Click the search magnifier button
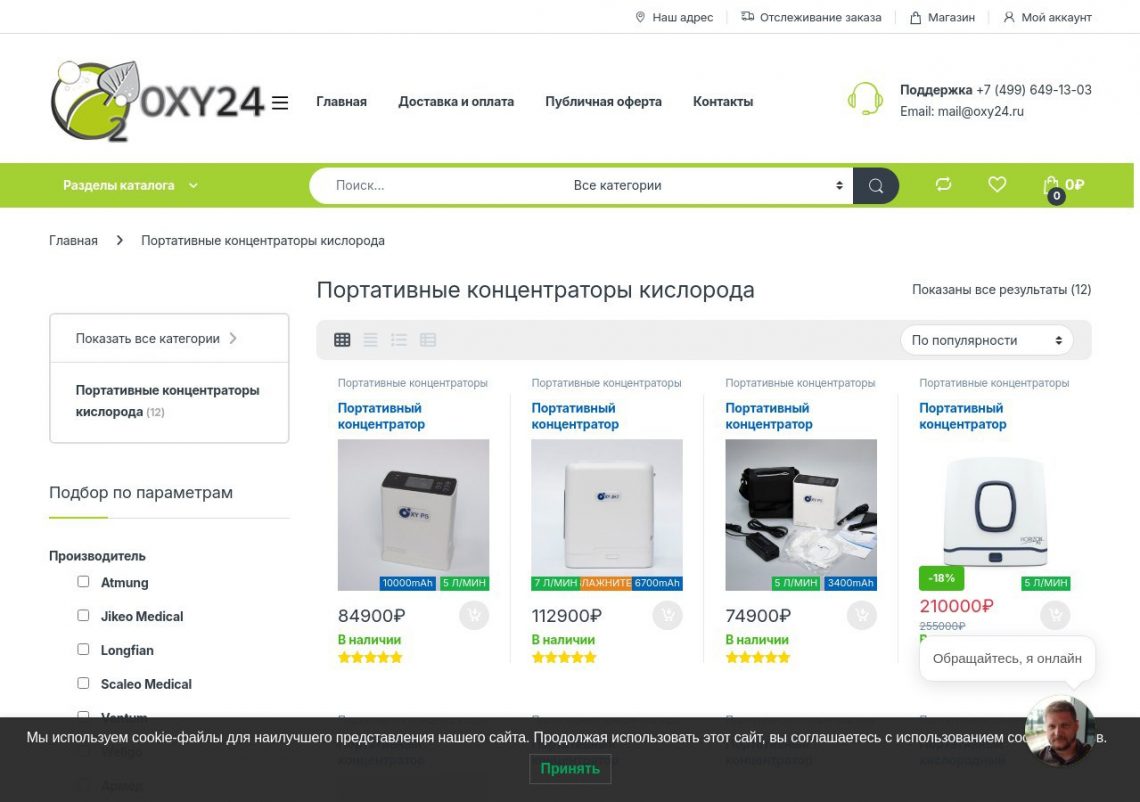Viewport: 1140px width, 802px height. coord(875,185)
